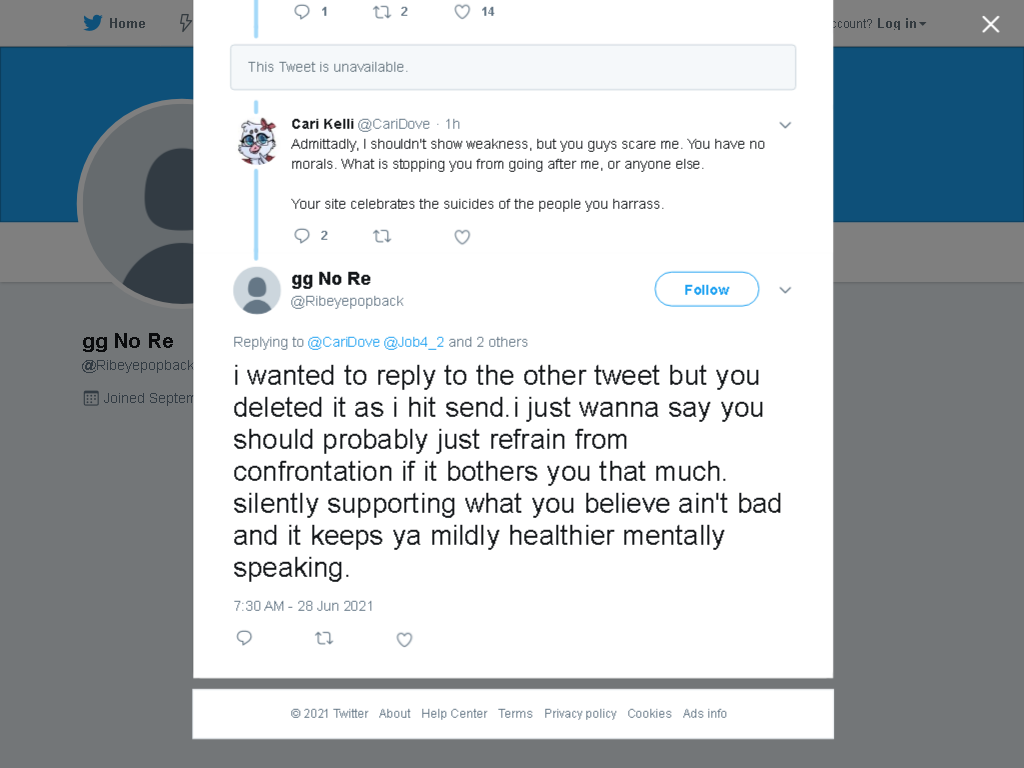Screen dimensions: 1024x768
Task: Click Cari Kelli's avatar thumbnail
Action: click(x=257, y=140)
